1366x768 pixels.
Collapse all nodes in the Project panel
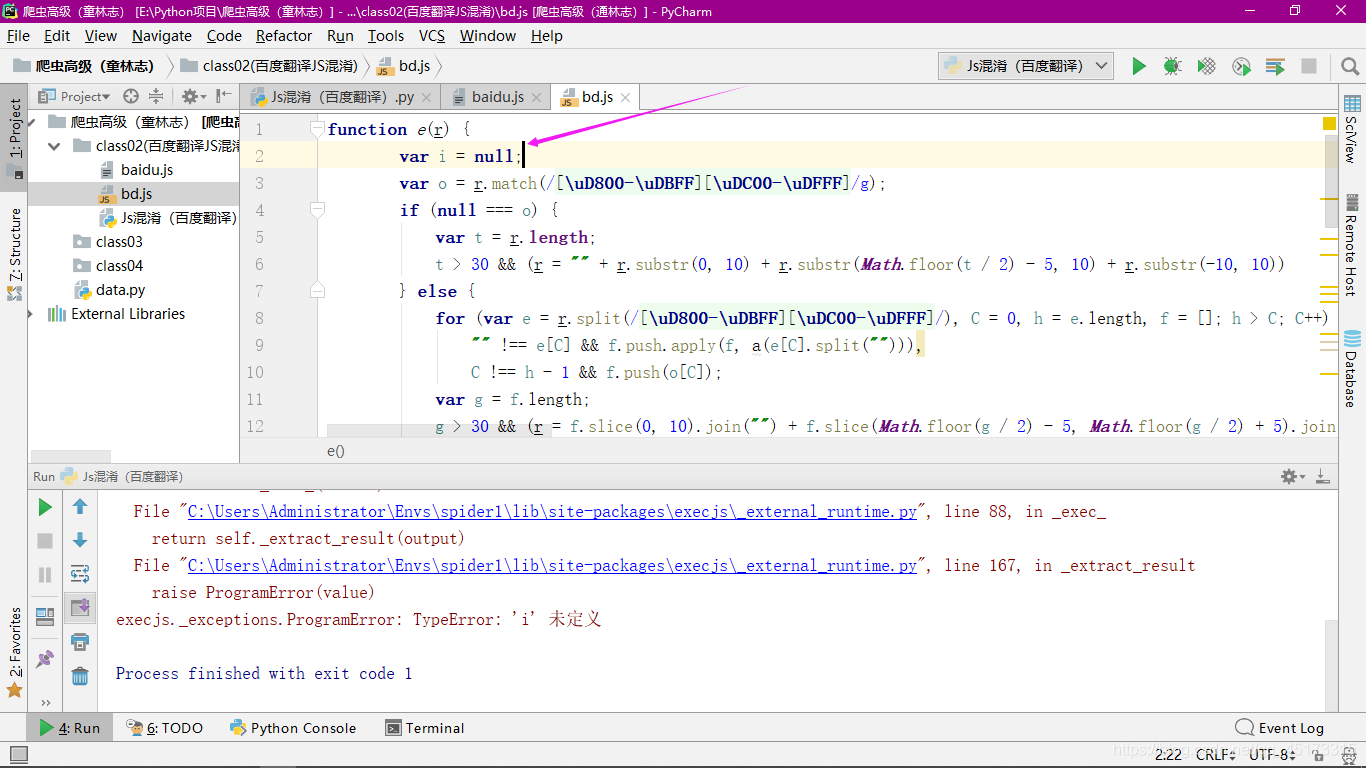(156, 96)
